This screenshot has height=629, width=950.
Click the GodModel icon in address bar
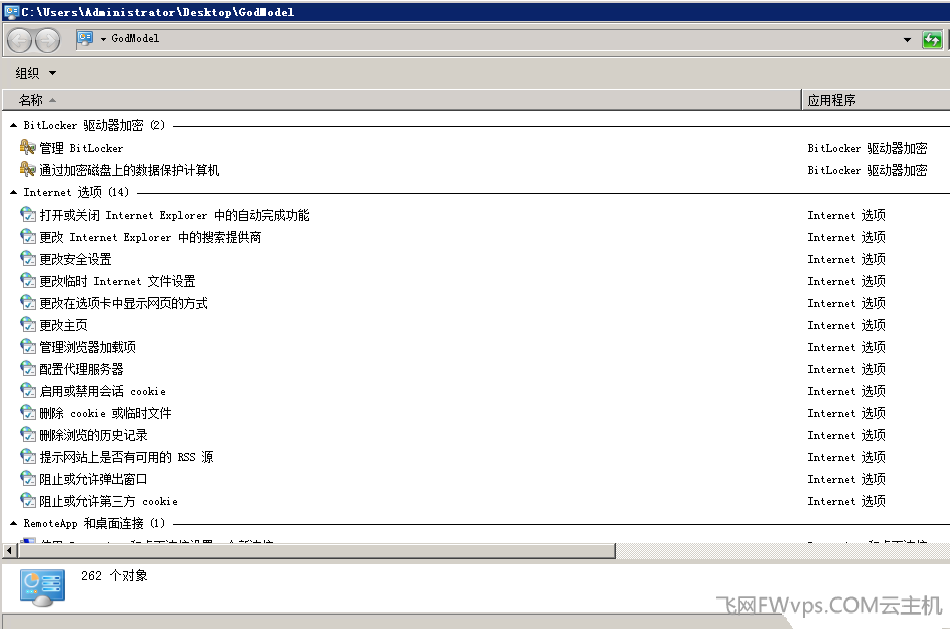85,39
